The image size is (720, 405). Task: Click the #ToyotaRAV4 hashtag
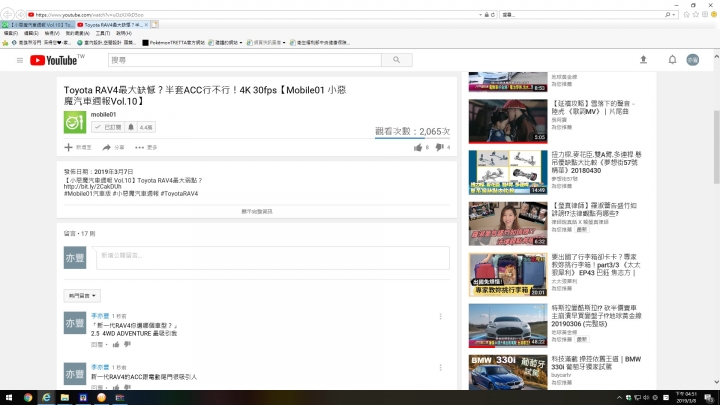coord(180,194)
